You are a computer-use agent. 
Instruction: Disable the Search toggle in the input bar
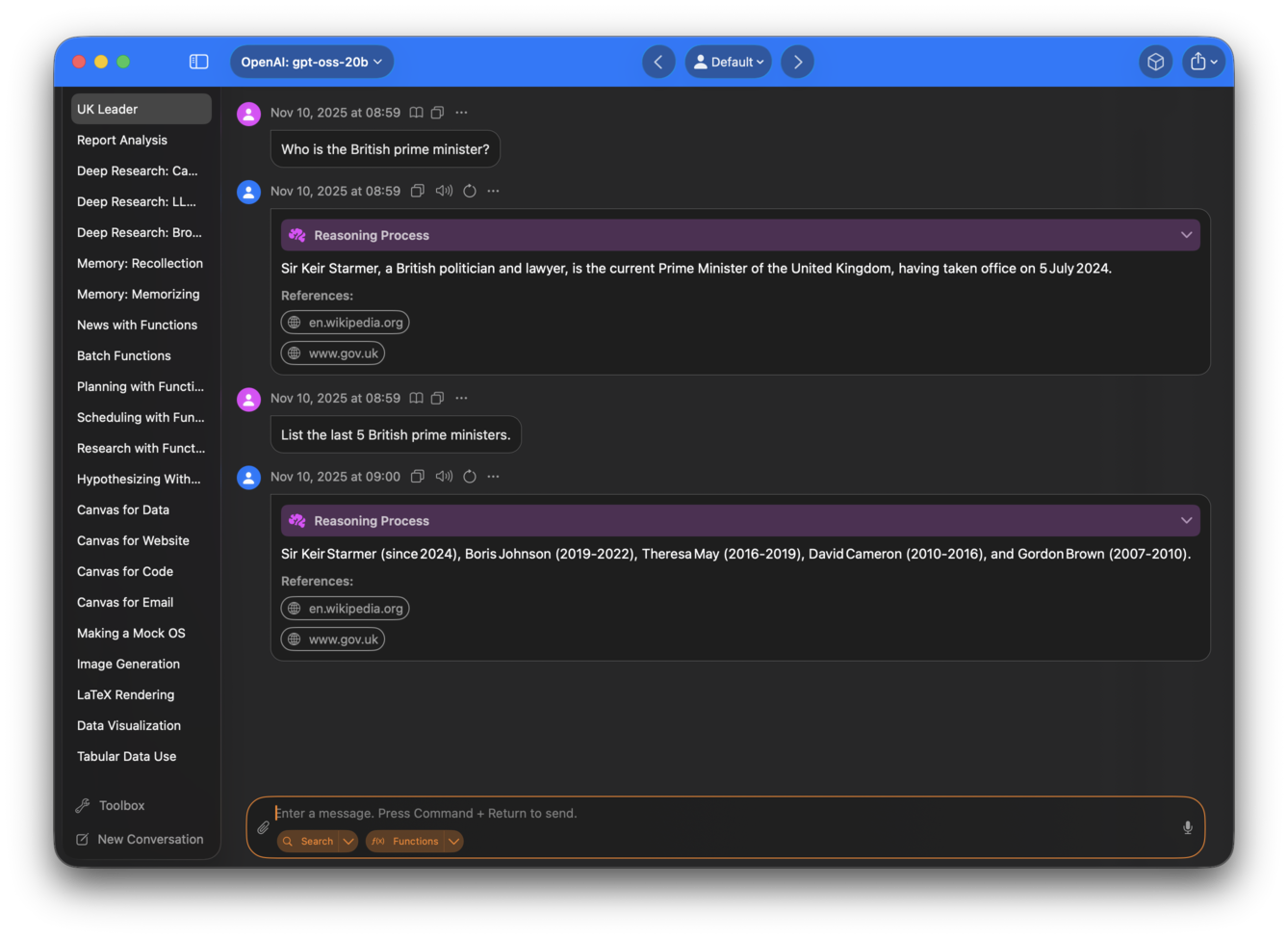pos(310,841)
